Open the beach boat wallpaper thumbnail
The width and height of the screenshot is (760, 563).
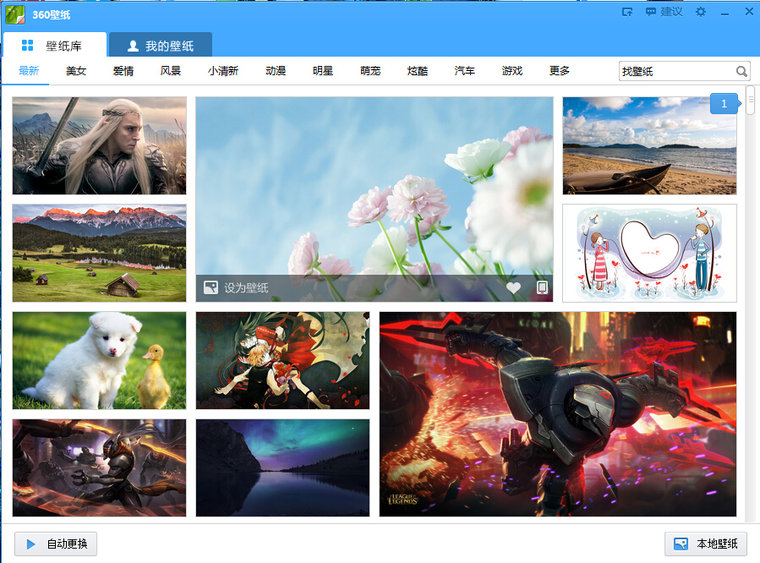pyautogui.click(x=649, y=145)
